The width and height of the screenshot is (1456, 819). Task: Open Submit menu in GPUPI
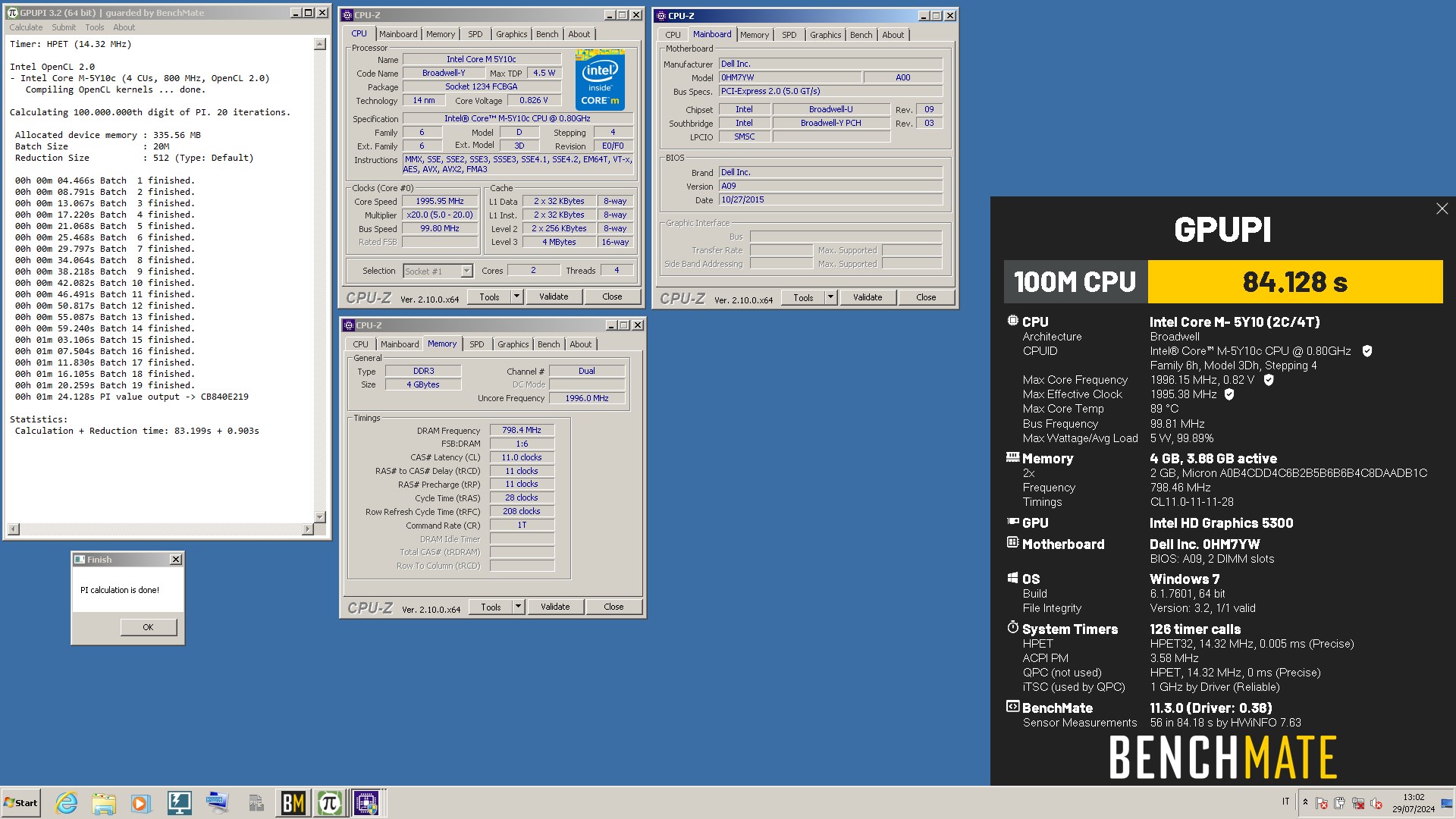pos(64,27)
